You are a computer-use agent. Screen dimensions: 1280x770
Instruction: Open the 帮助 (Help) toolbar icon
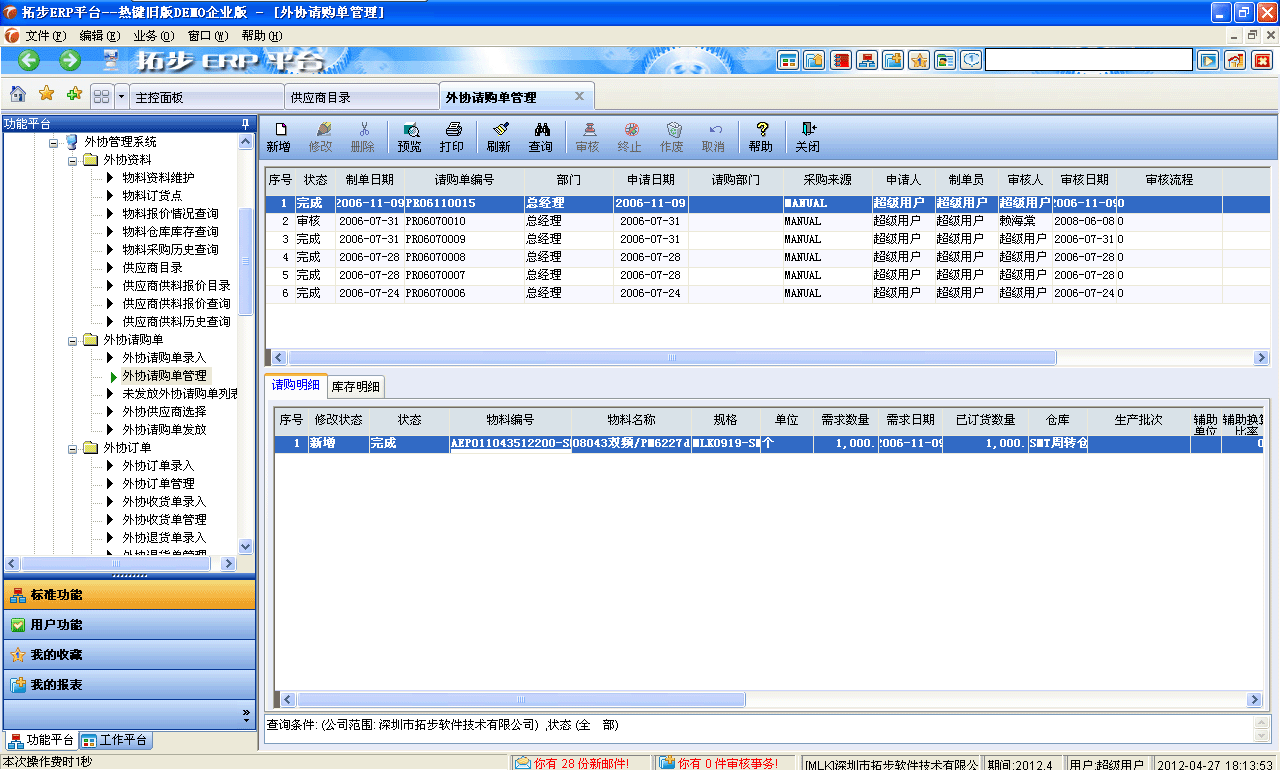point(762,137)
